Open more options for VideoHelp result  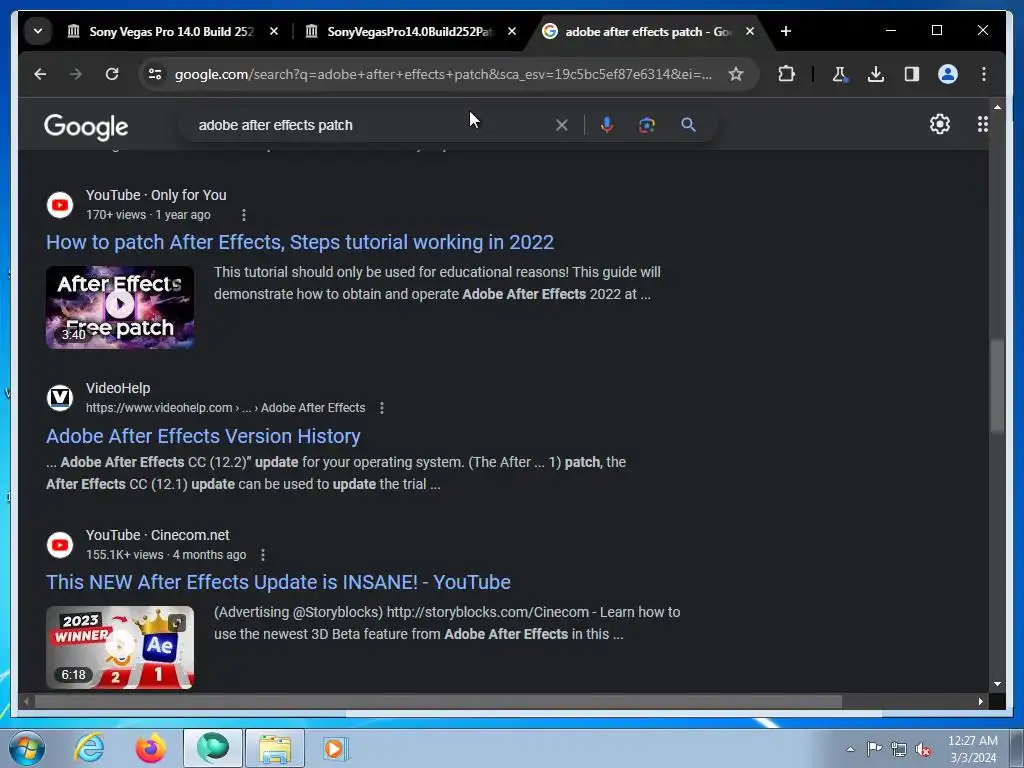click(382, 408)
